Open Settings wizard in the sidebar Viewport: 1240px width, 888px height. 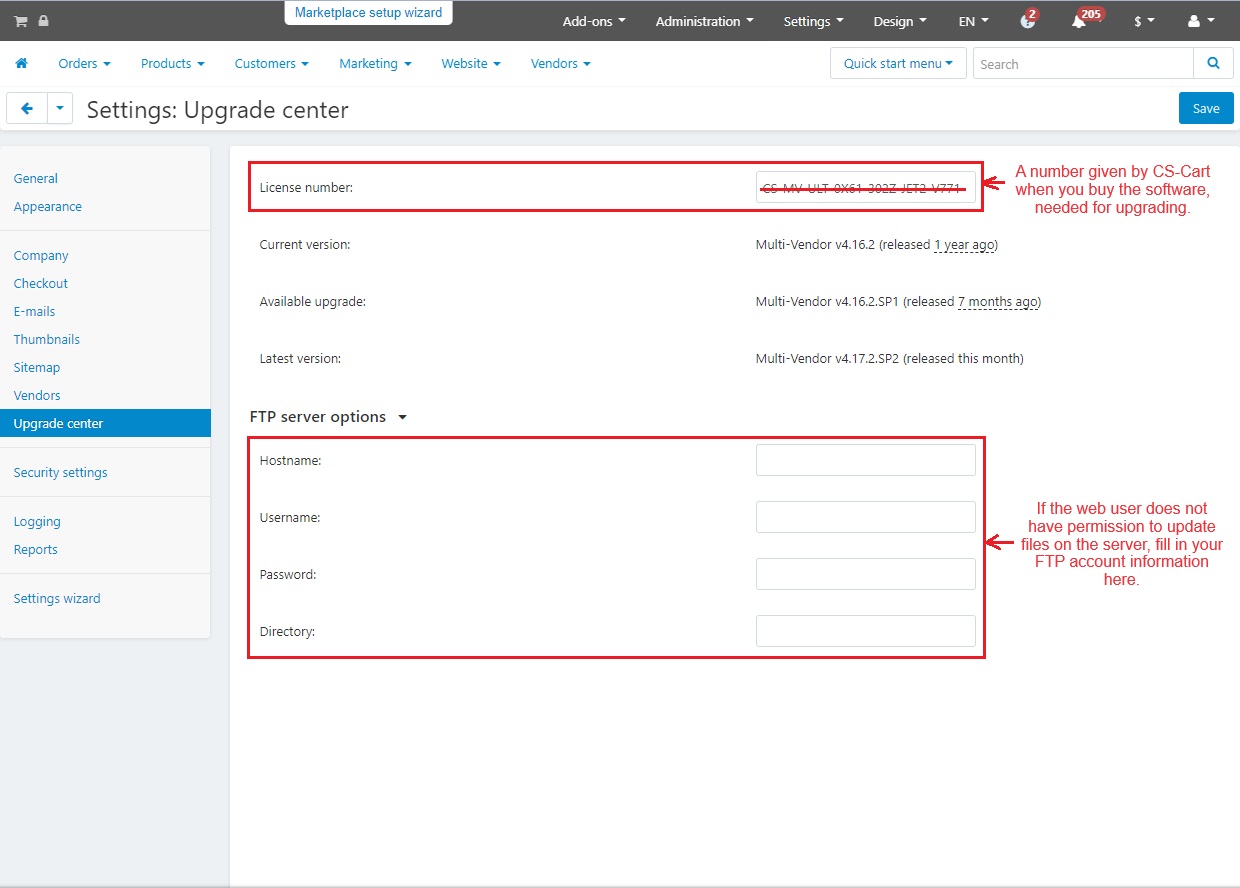57,598
